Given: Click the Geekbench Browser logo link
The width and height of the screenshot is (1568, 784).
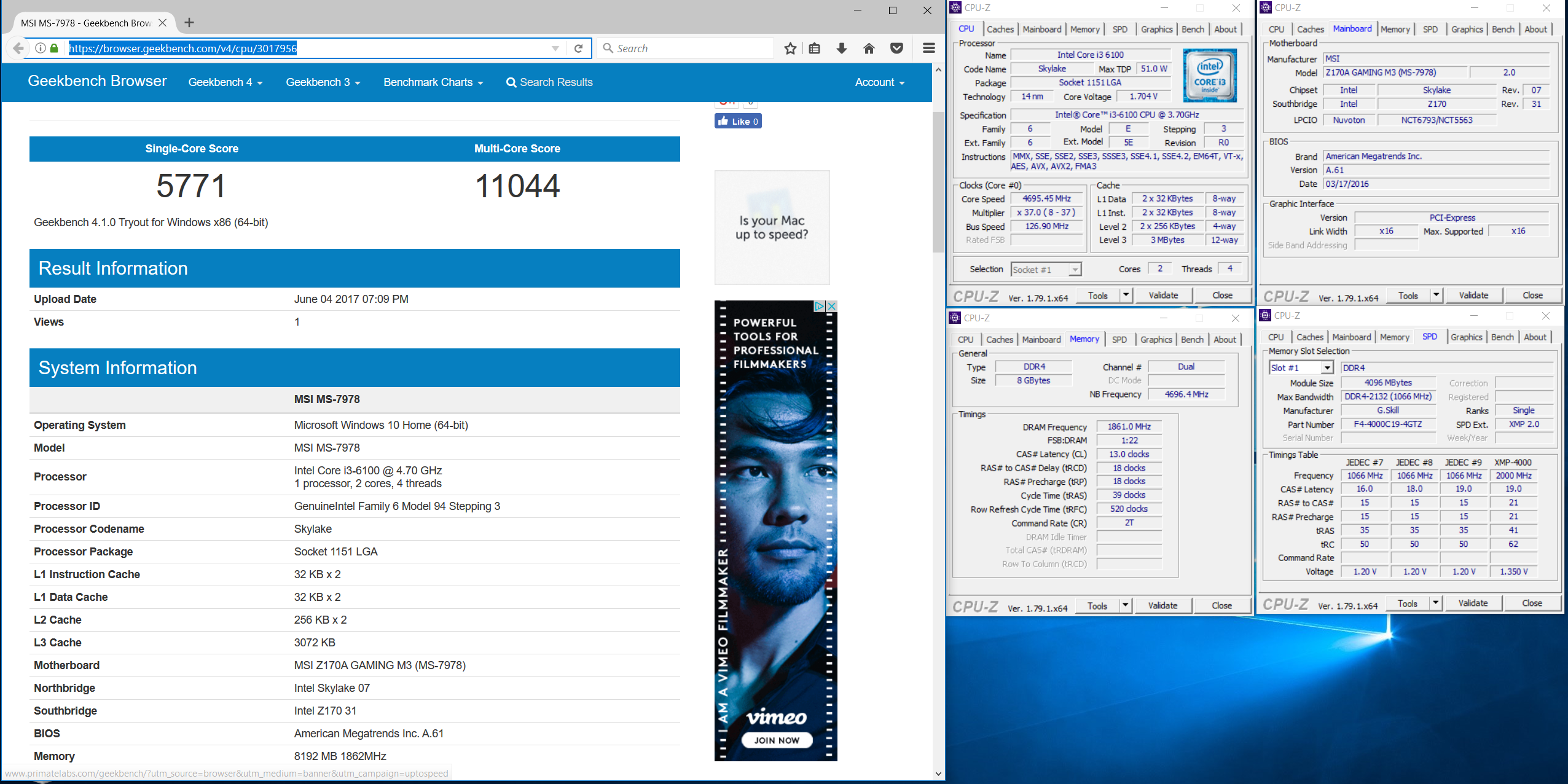Looking at the screenshot, I should tap(97, 81).
